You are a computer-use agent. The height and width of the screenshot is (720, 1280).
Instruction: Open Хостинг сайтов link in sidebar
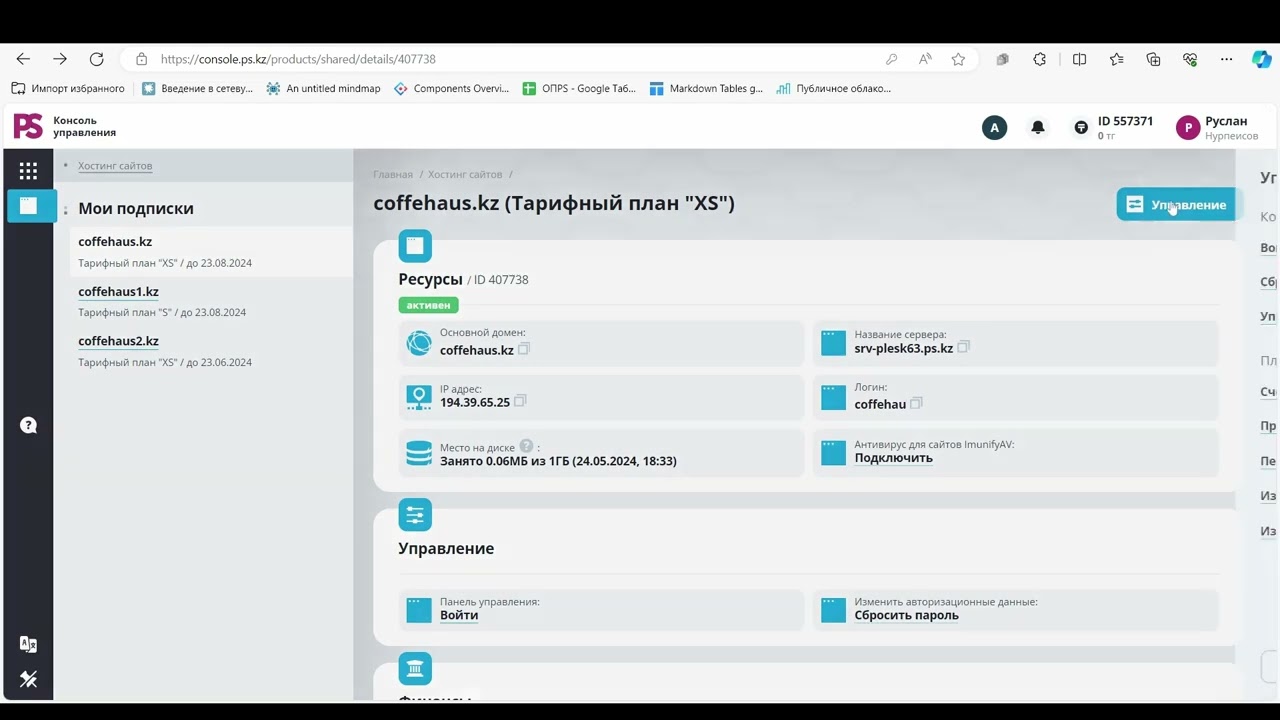[115, 166]
